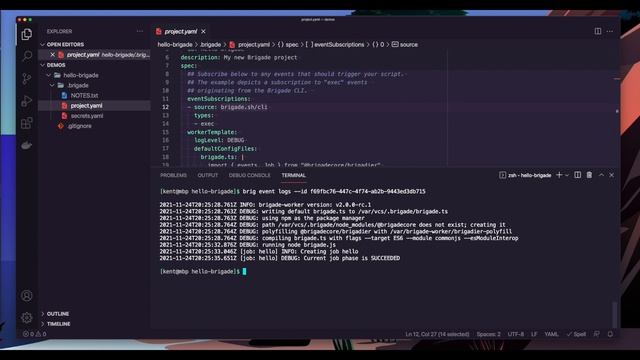640x360 pixels.
Task: Open the Source Control view
Action: [27, 78]
